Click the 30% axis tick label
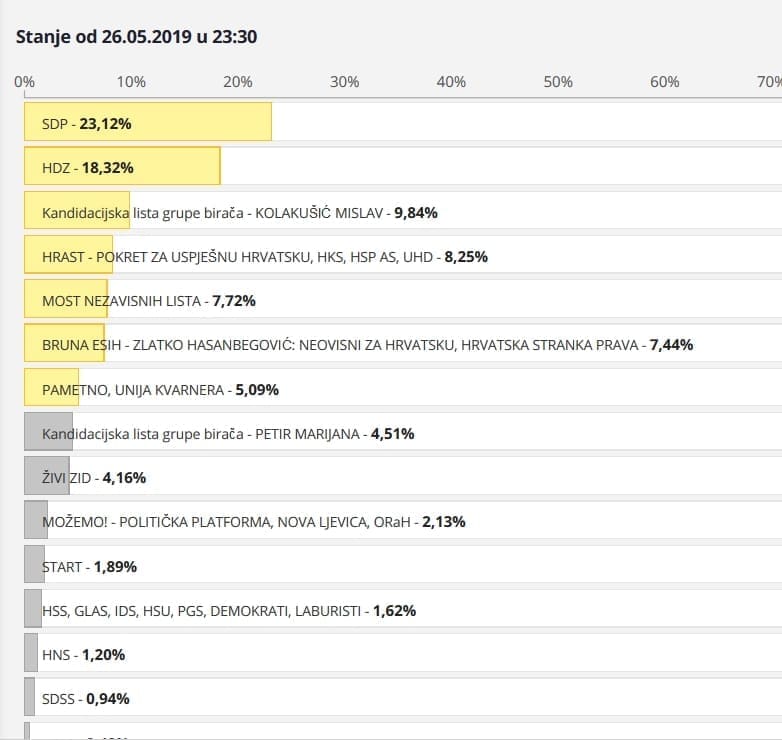Screen dimensions: 782x740 tap(344, 82)
